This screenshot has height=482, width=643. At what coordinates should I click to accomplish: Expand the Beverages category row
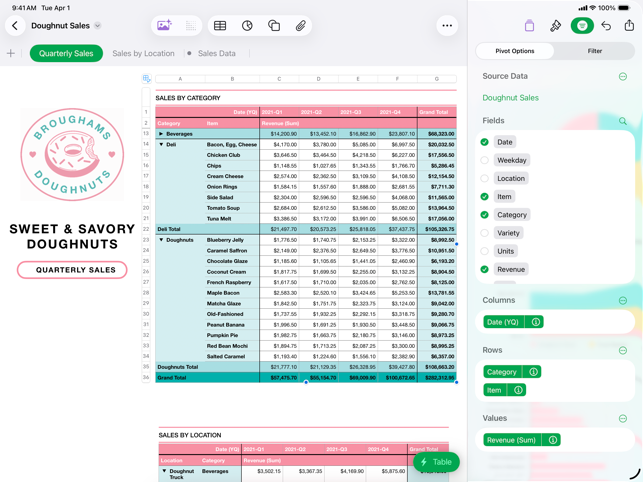pos(161,134)
